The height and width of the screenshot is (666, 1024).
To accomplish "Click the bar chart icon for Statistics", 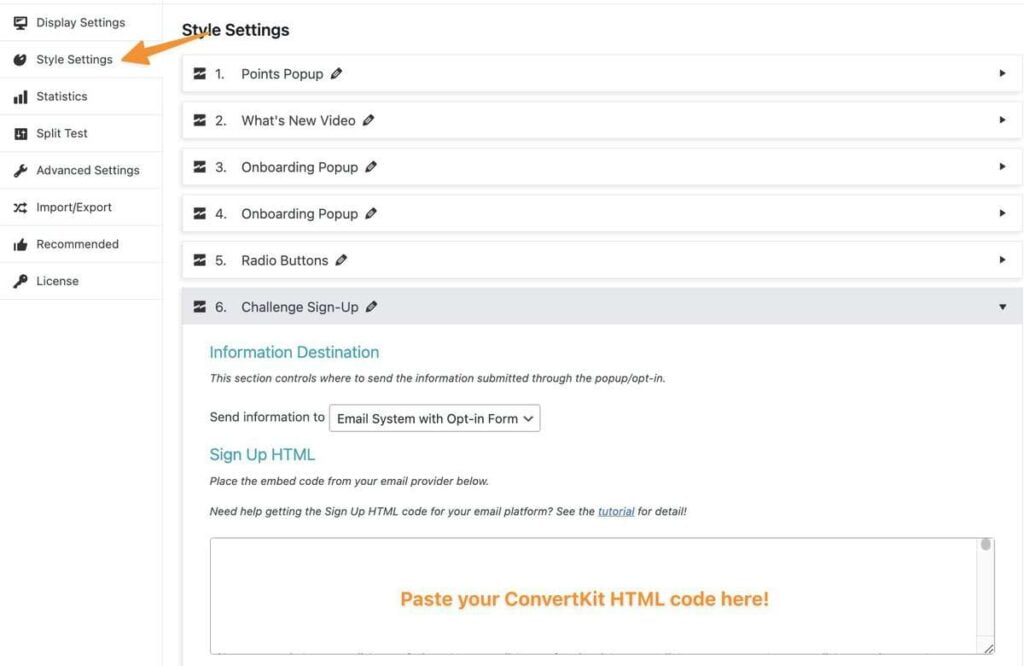I will pos(18,96).
